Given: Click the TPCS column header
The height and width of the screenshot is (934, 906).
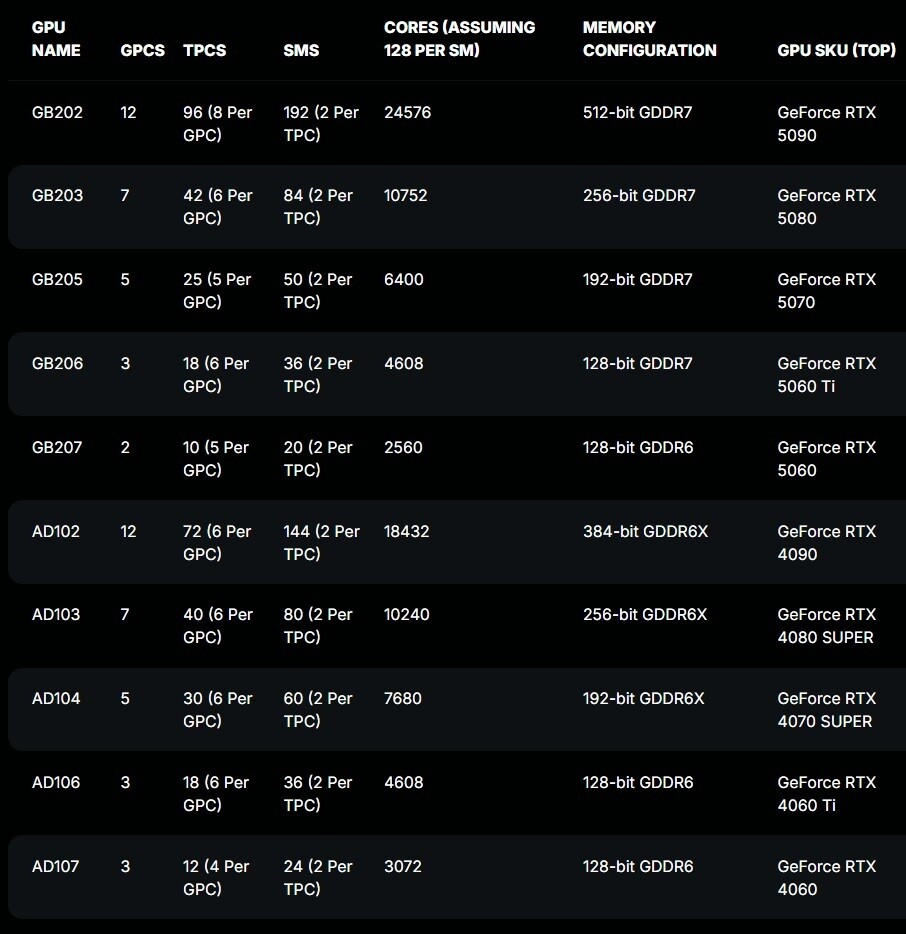Looking at the screenshot, I should click(x=204, y=50).
